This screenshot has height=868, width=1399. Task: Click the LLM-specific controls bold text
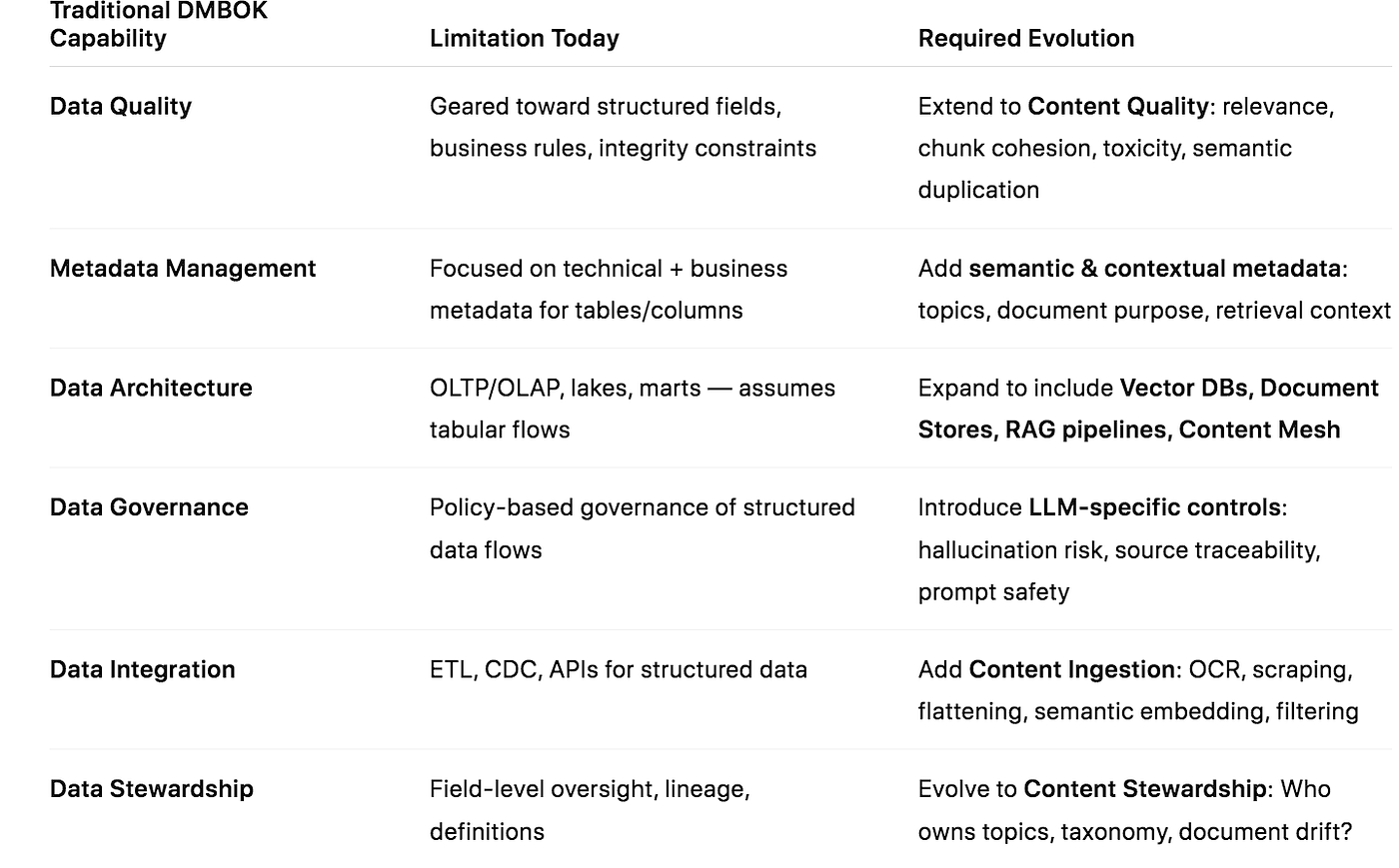pos(1155,507)
